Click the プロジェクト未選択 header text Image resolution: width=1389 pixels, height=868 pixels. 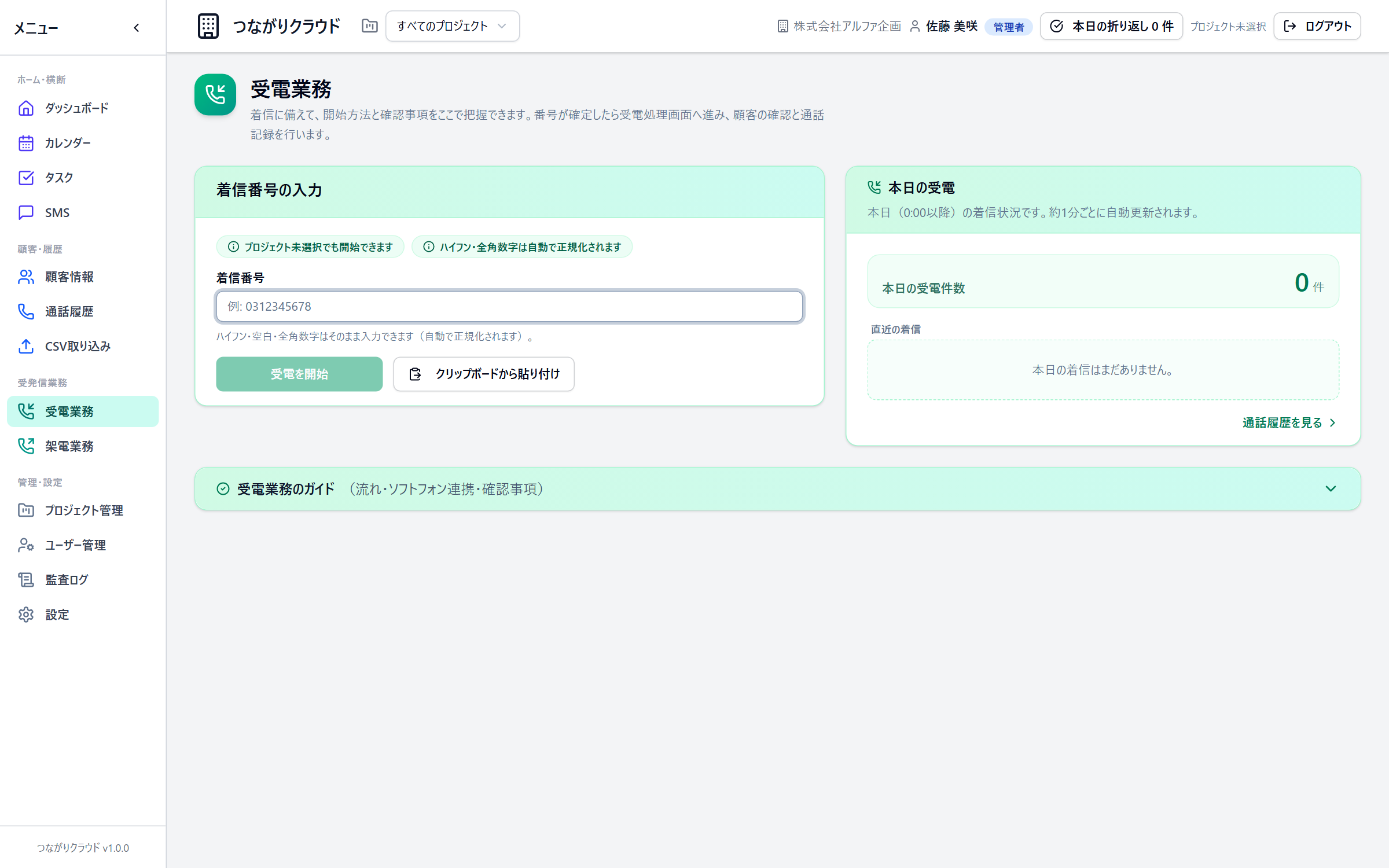point(1228,27)
